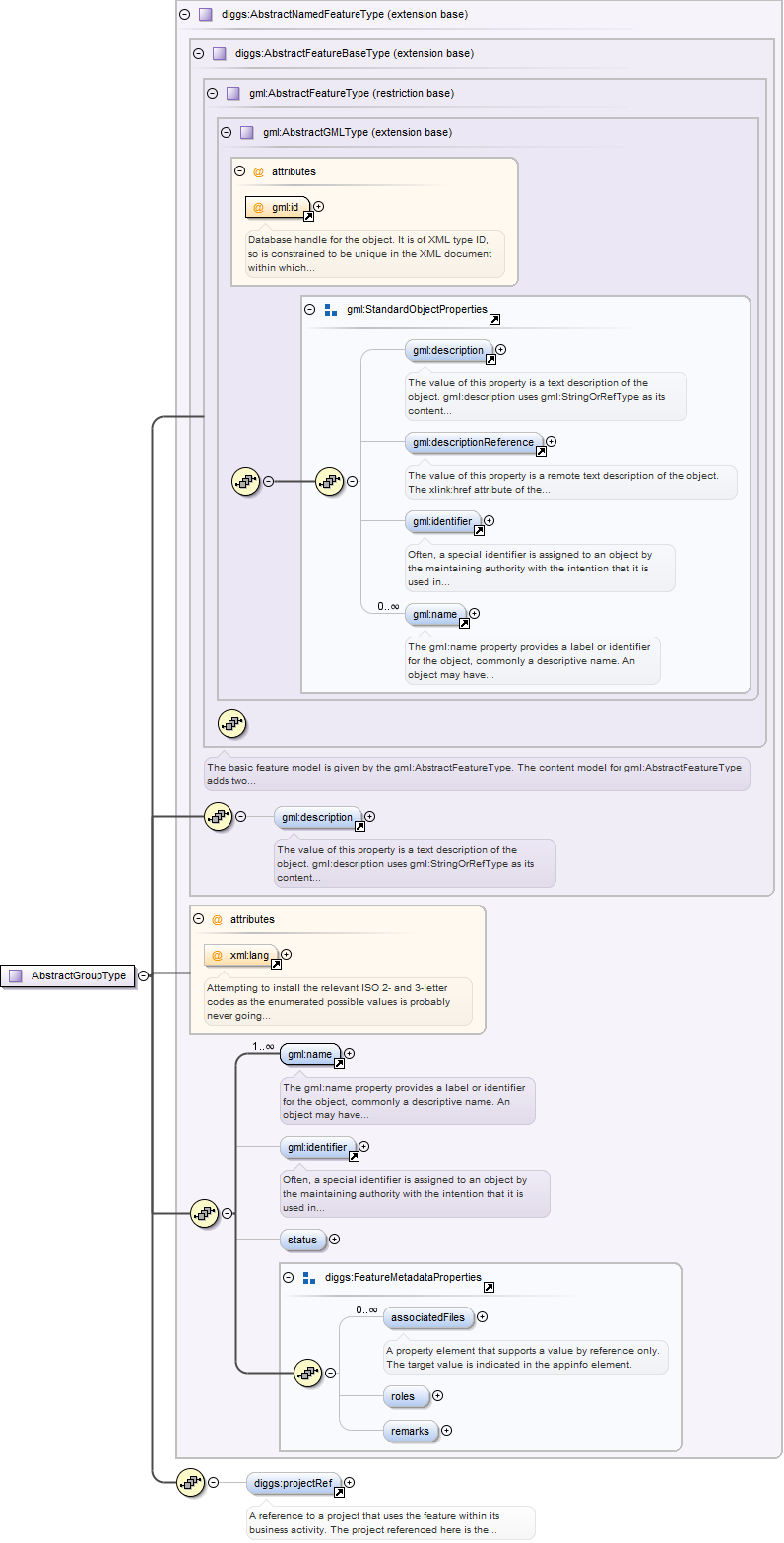Expand the status element

click(334, 1239)
